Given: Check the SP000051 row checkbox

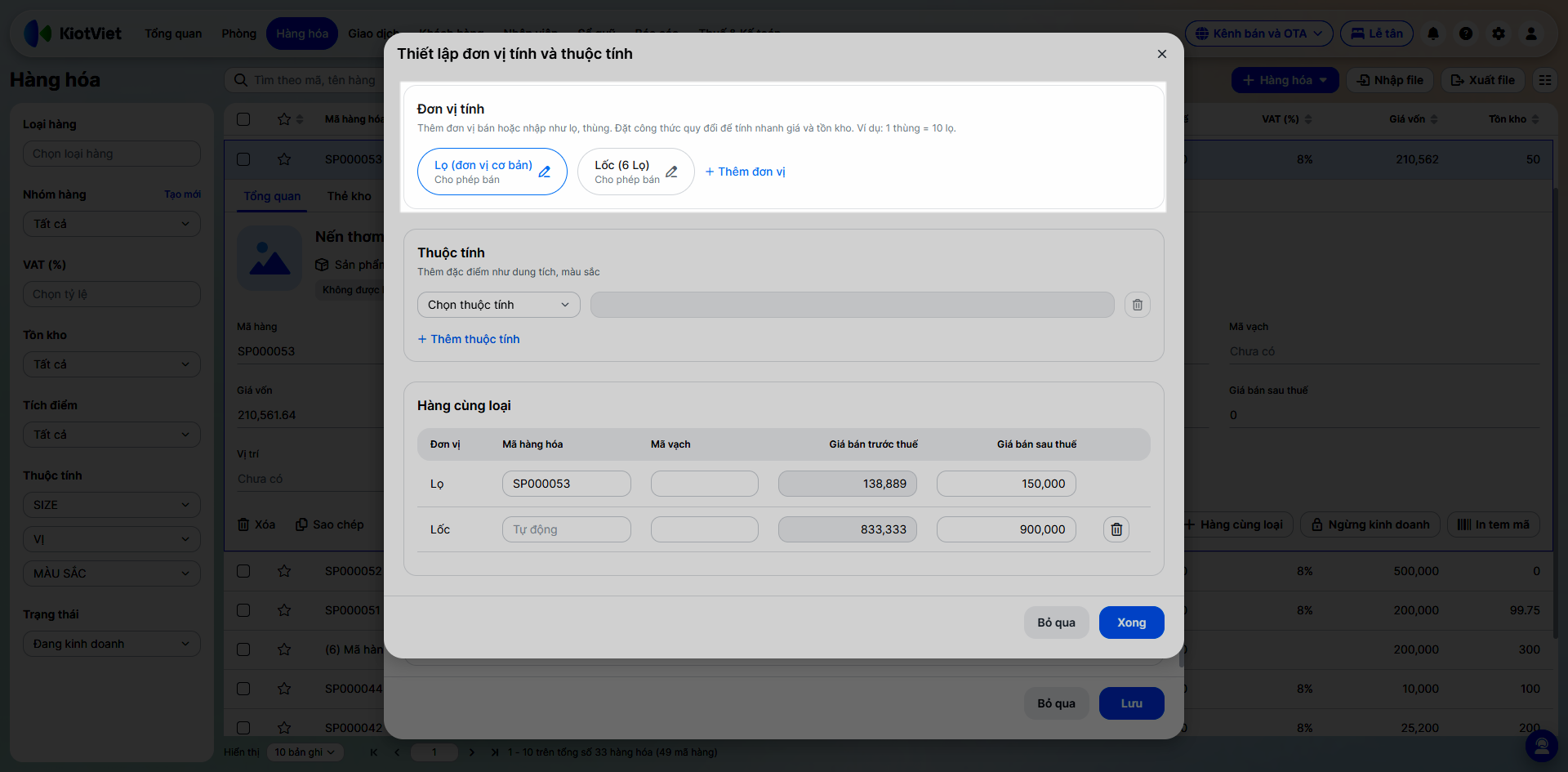Looking at the screenshot, I should click(243, 610).
